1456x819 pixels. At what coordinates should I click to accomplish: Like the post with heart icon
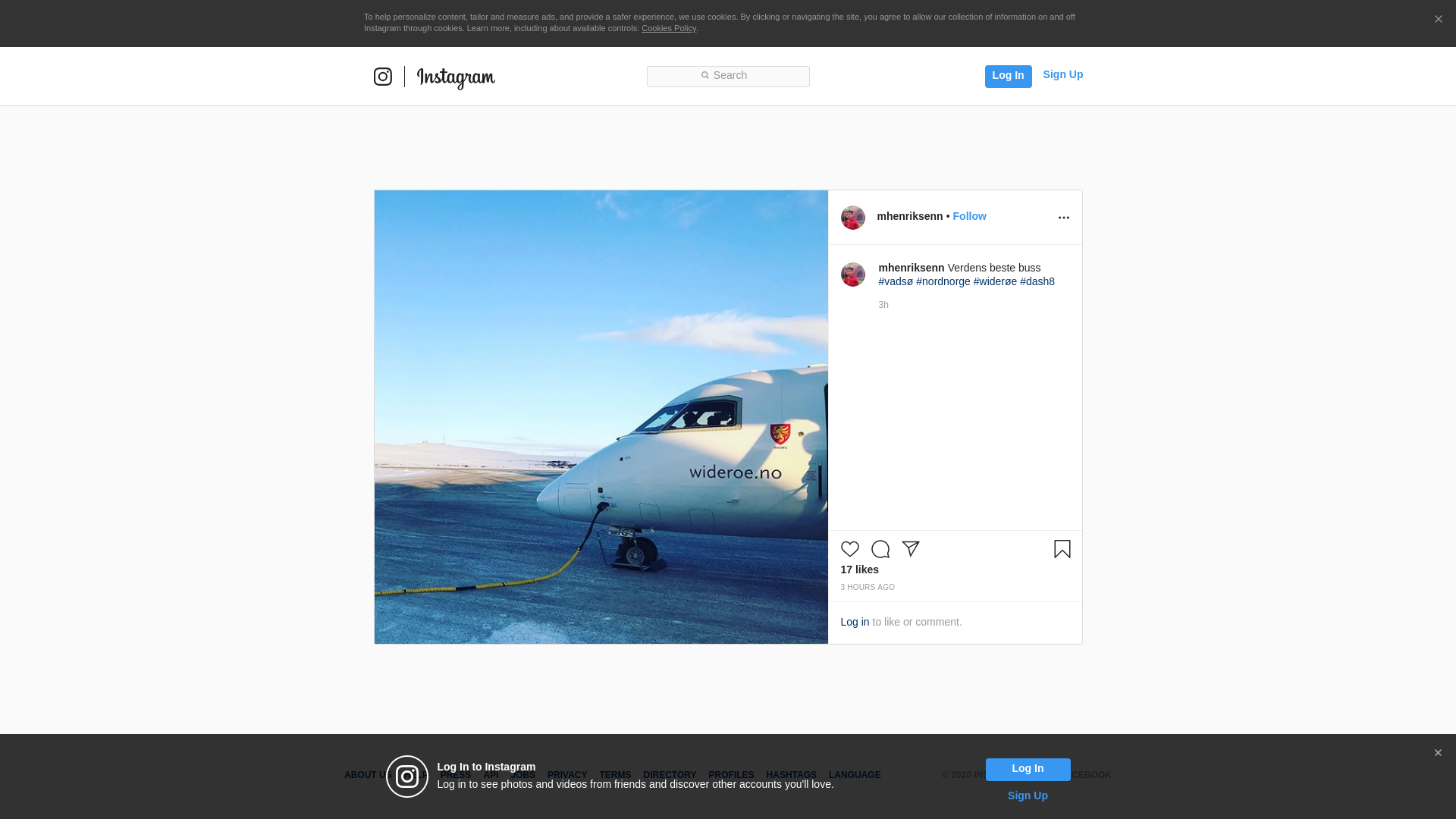(849, 549)
